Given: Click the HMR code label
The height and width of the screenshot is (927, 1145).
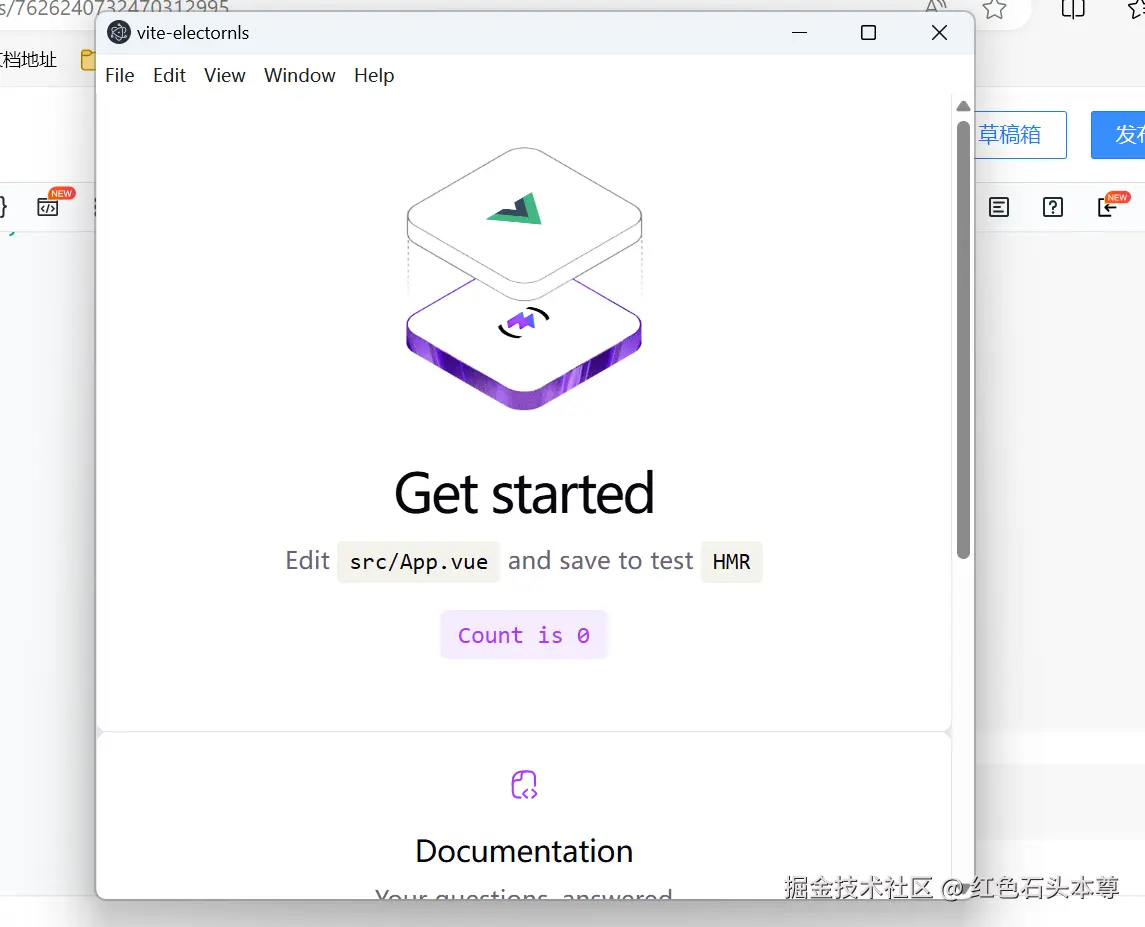Looking at the screenshot, I should 732,562.
